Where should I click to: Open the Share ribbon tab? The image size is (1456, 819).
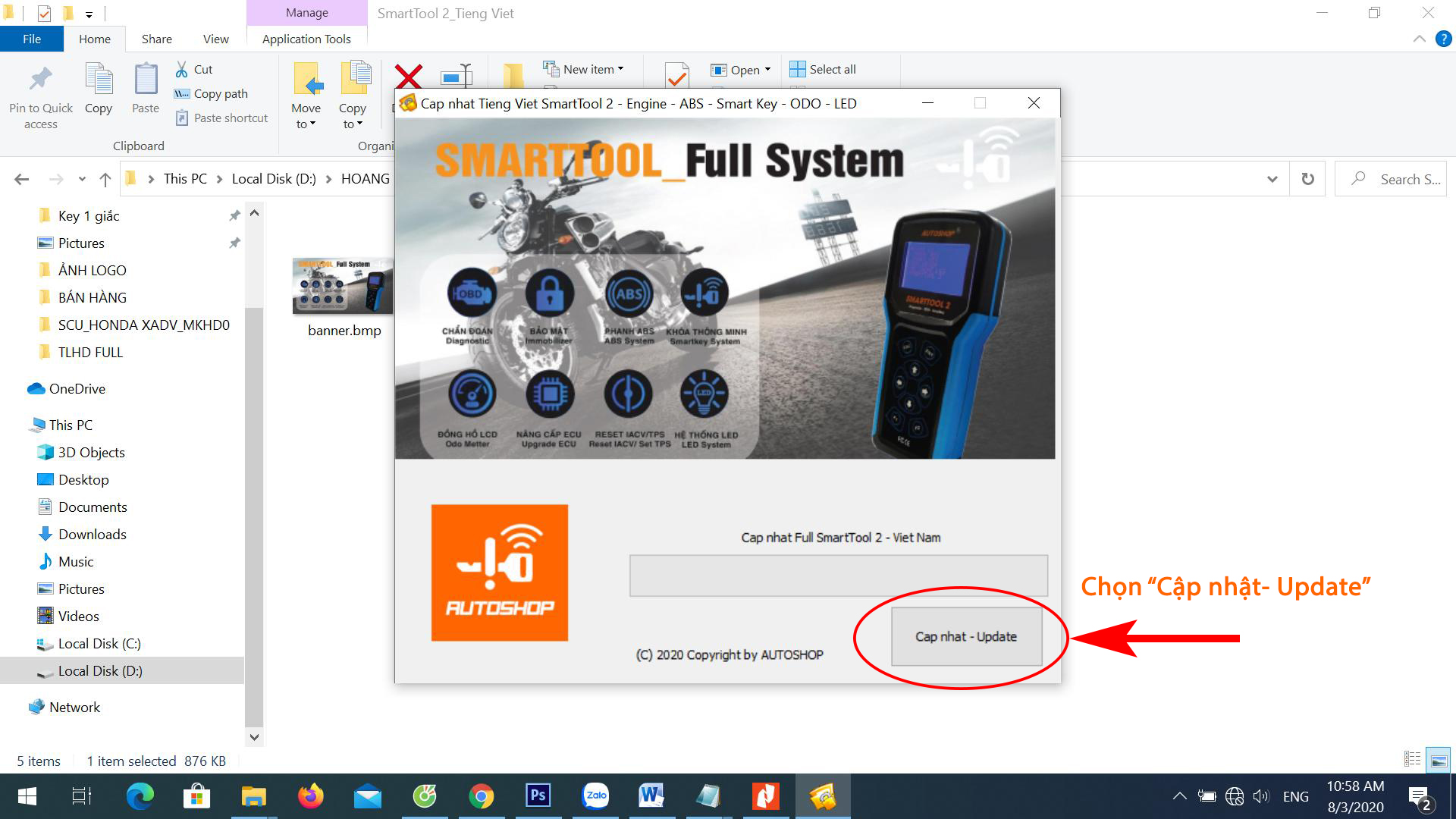pos(156,39)
